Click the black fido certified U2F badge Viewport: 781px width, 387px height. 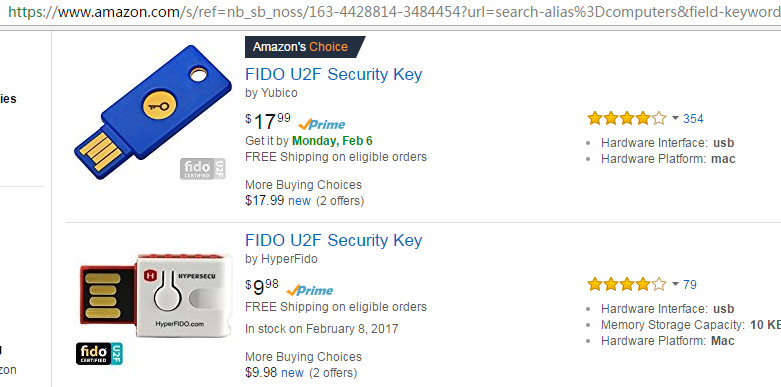tap(99, 354)
